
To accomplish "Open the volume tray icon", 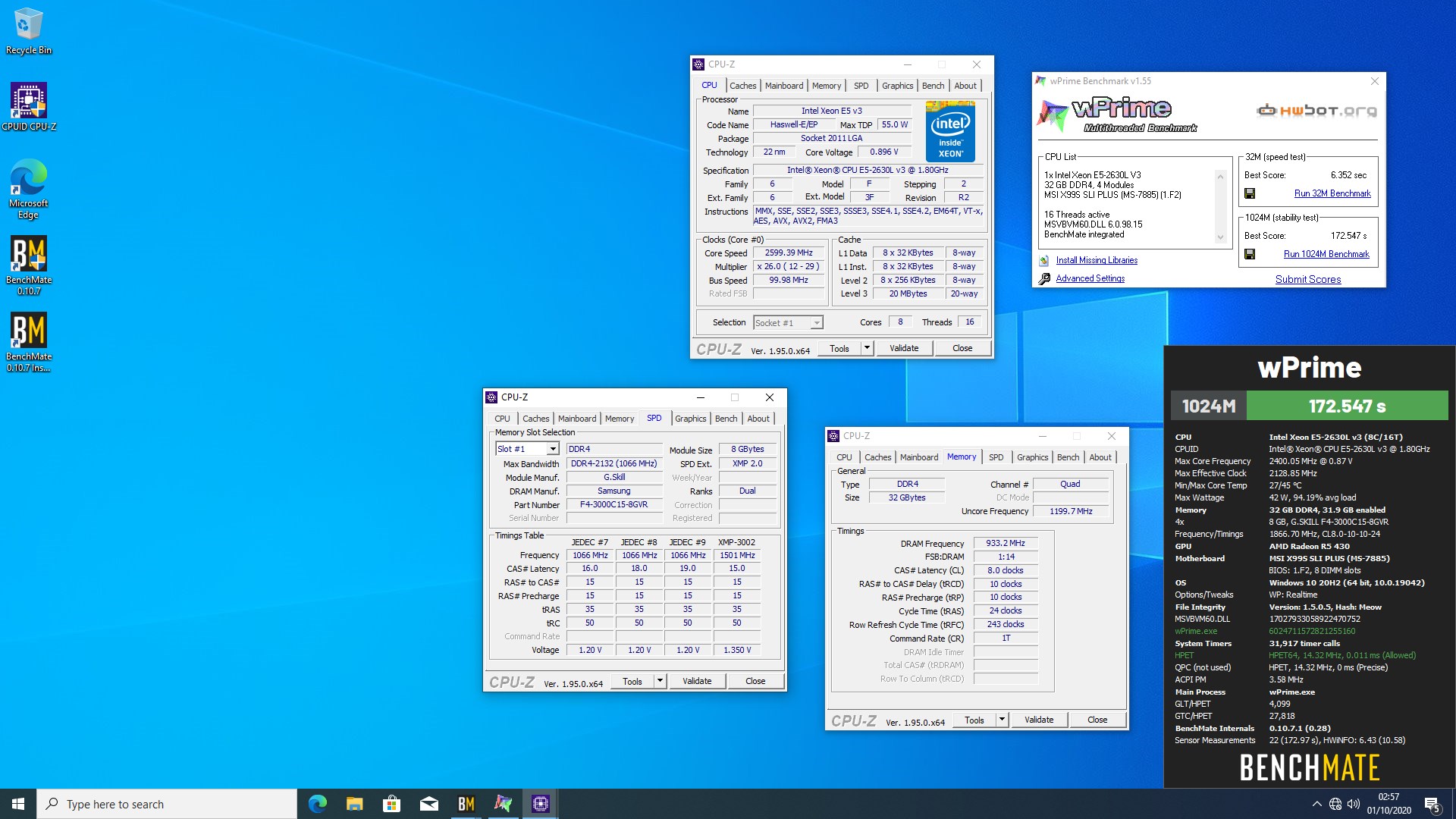I will 1354,804.
